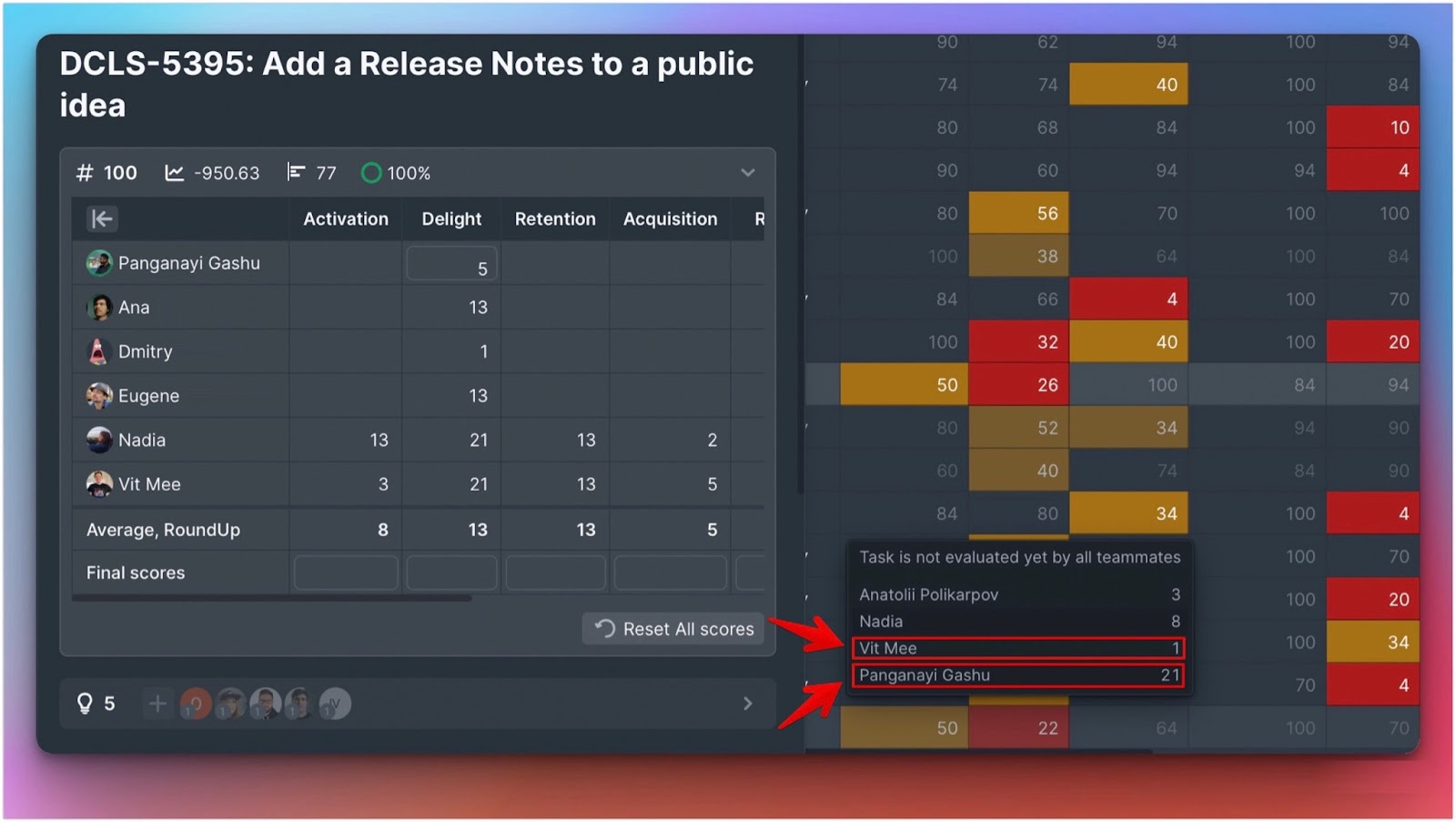This screenshot has width=1456, height=822.
Task: Click the lightbulb ideas icon beside 5
Action: (85, 704)
